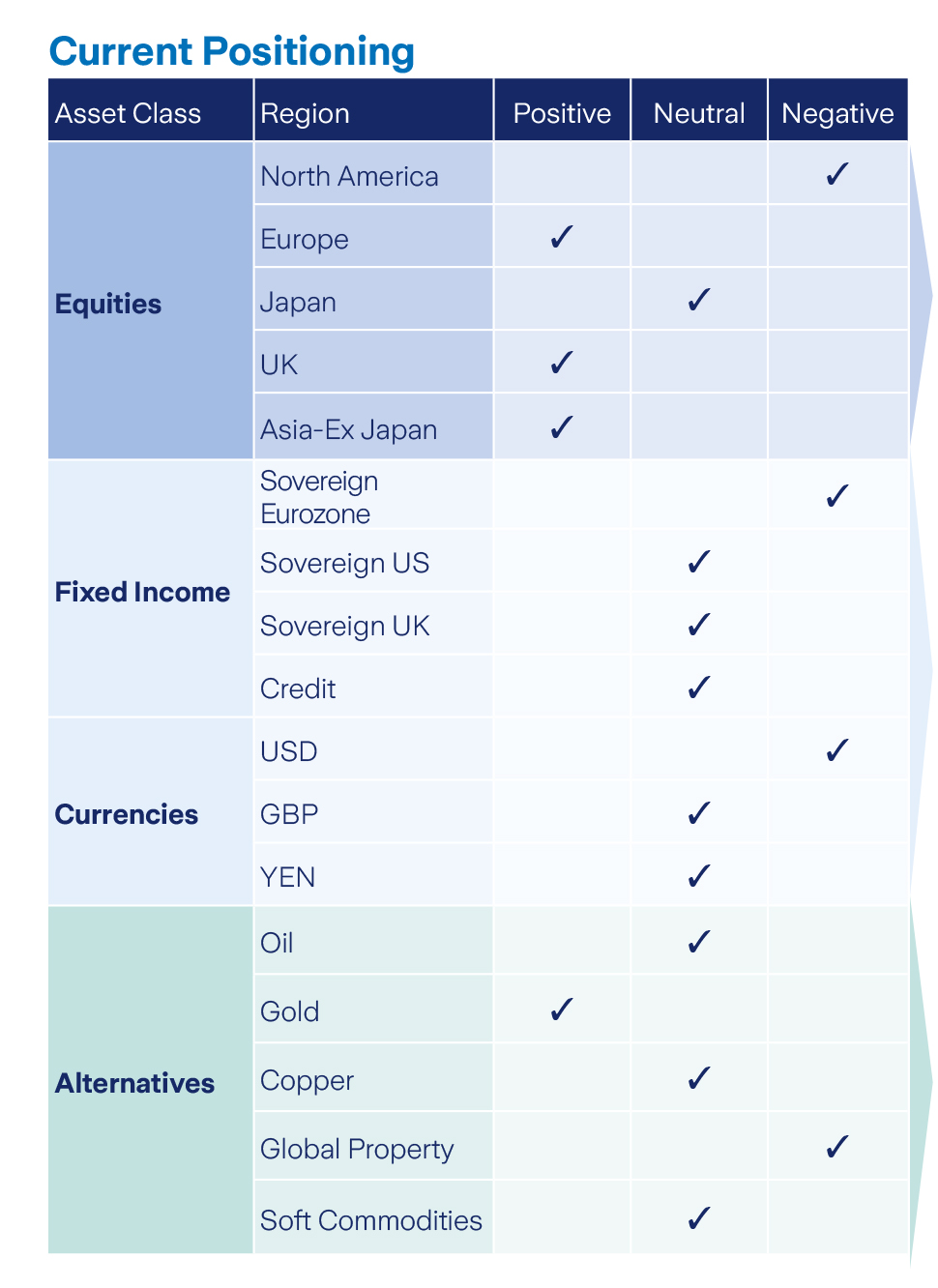938x1288 pixels.
Task: Select the Alternatives asset class cell
Action: pos(151,1080)
